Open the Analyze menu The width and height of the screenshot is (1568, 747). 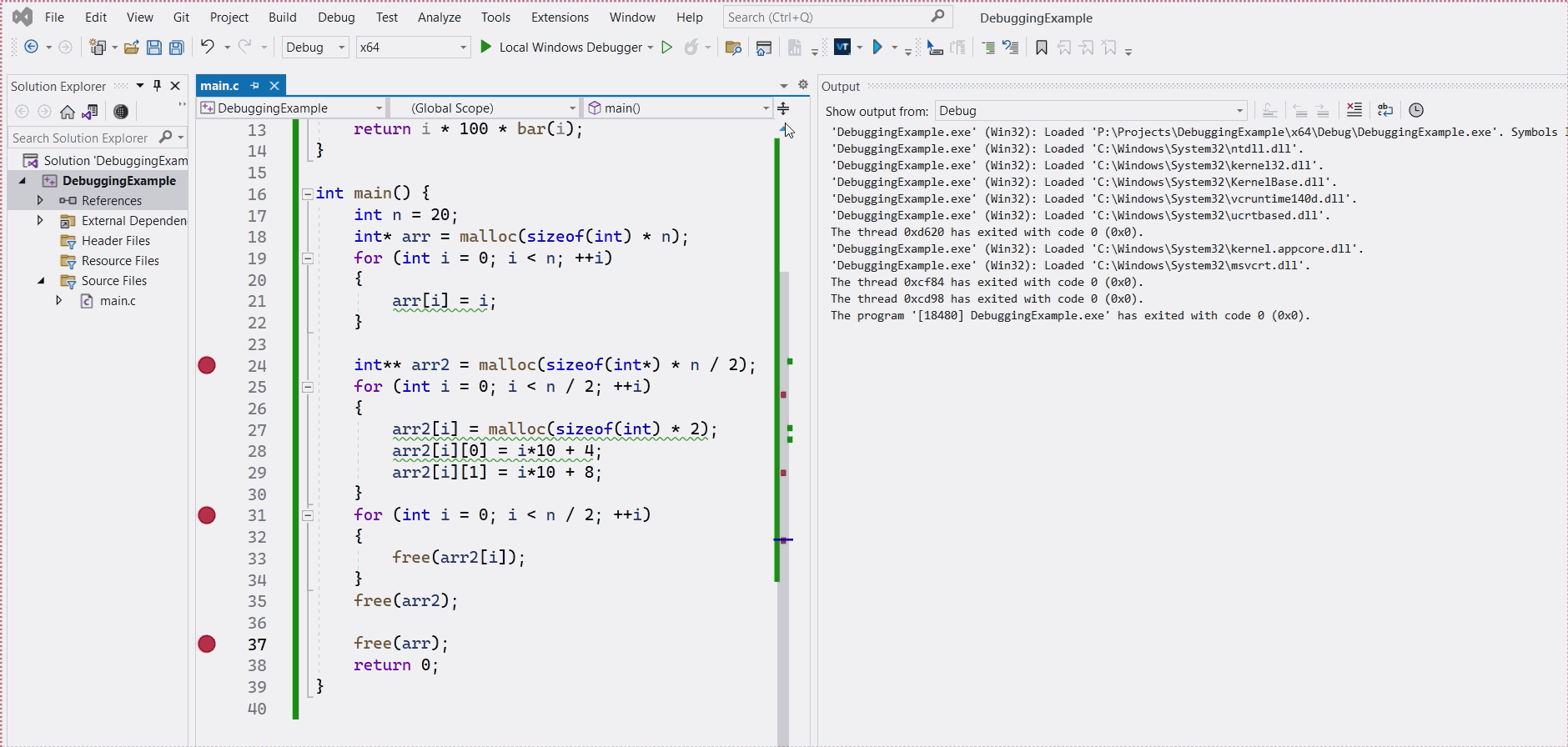(439, 17)
